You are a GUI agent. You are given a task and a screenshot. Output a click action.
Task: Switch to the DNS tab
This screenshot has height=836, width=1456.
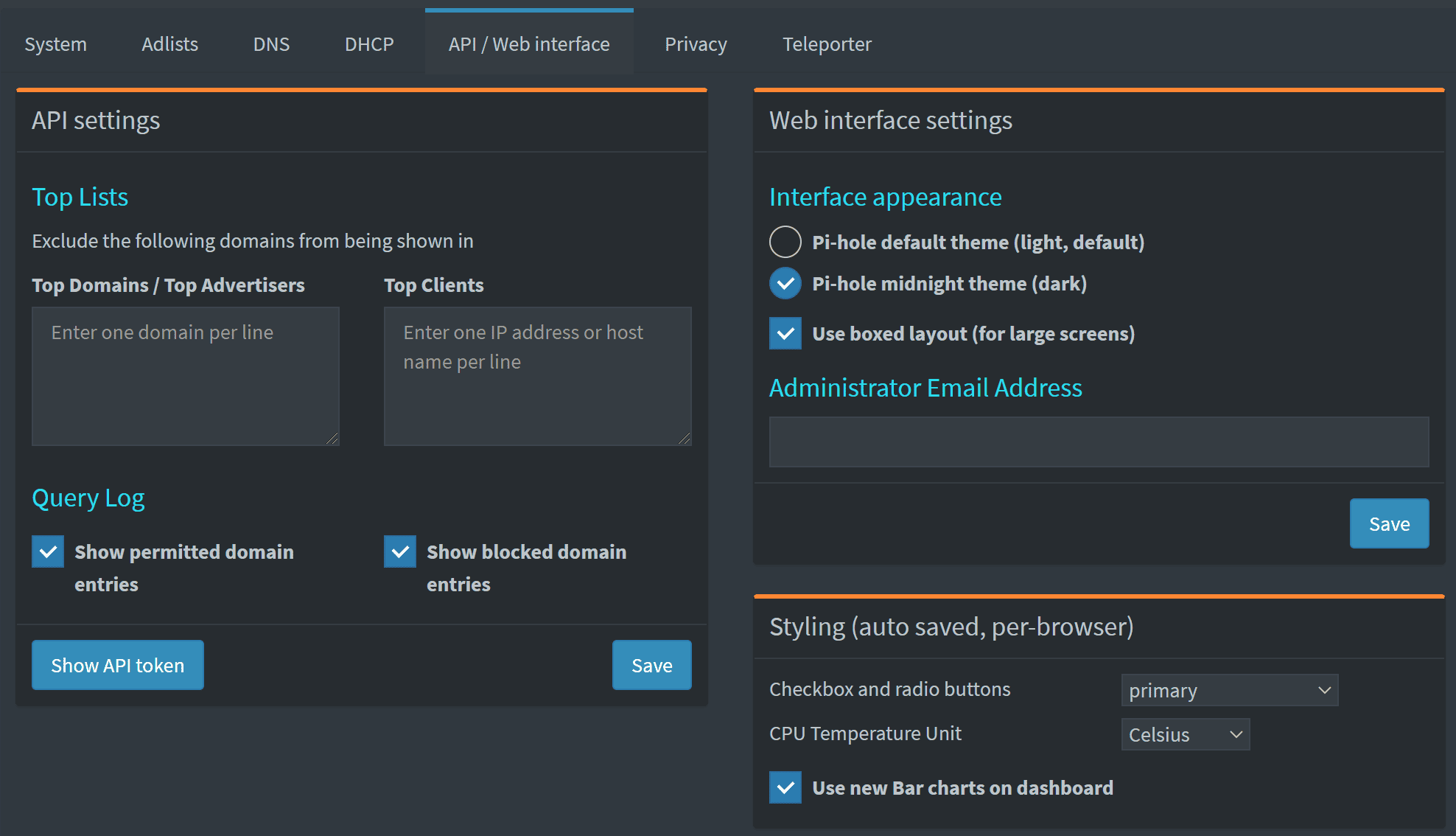(271, 43)
